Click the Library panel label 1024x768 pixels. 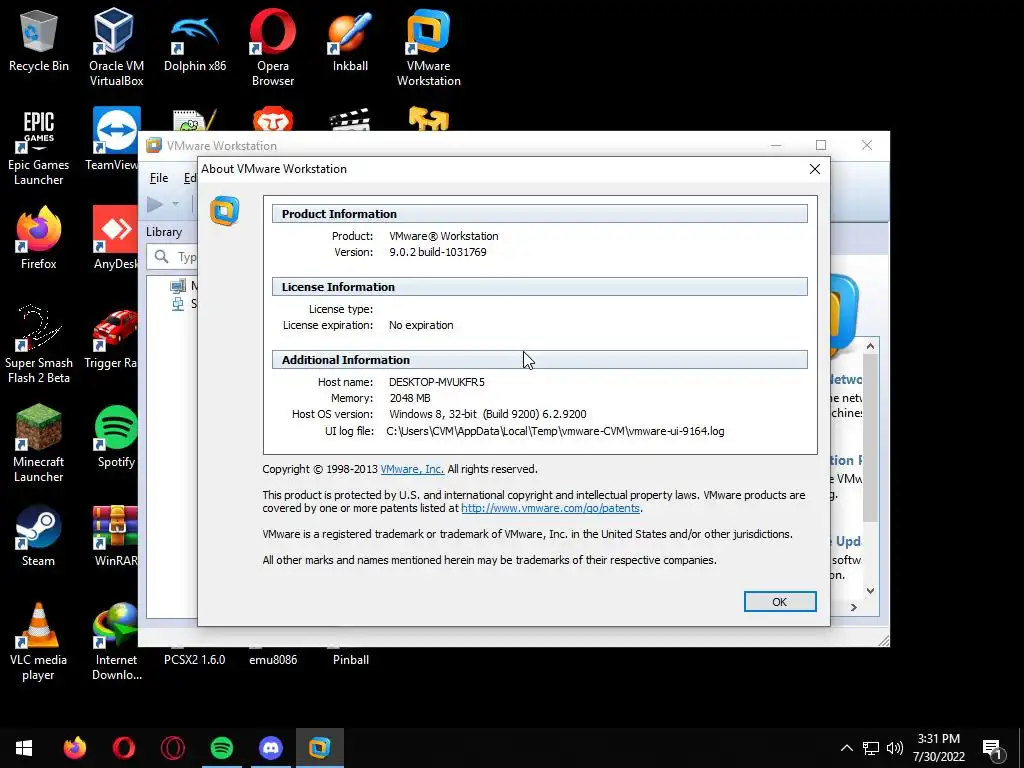[x=164, y=232]
